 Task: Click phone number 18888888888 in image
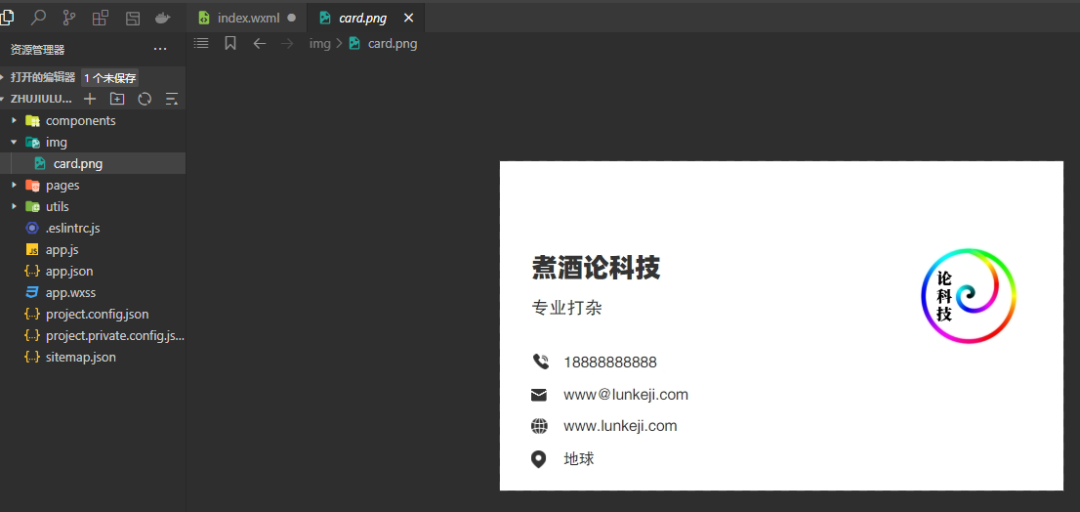pos(610,362)
